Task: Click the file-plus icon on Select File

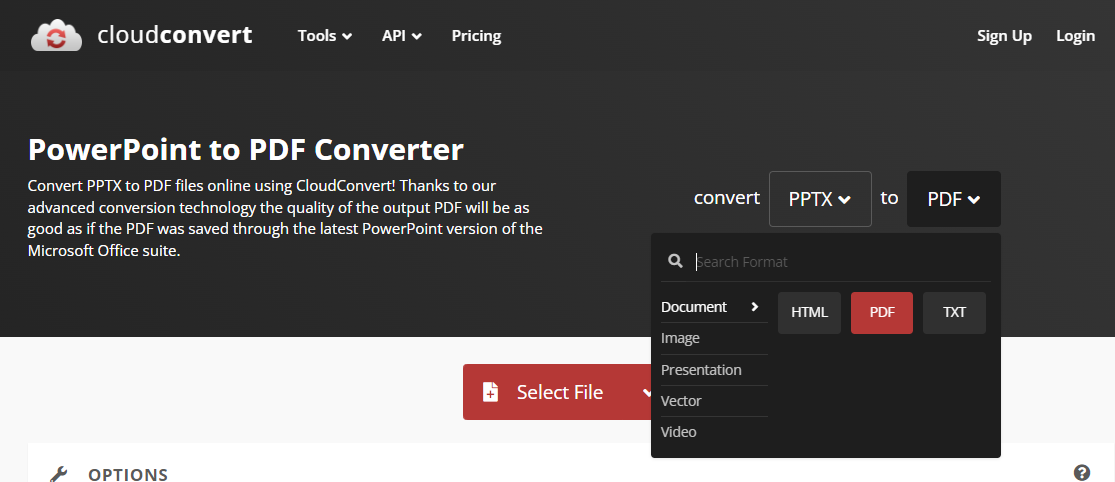Action: tap(491, 392)
